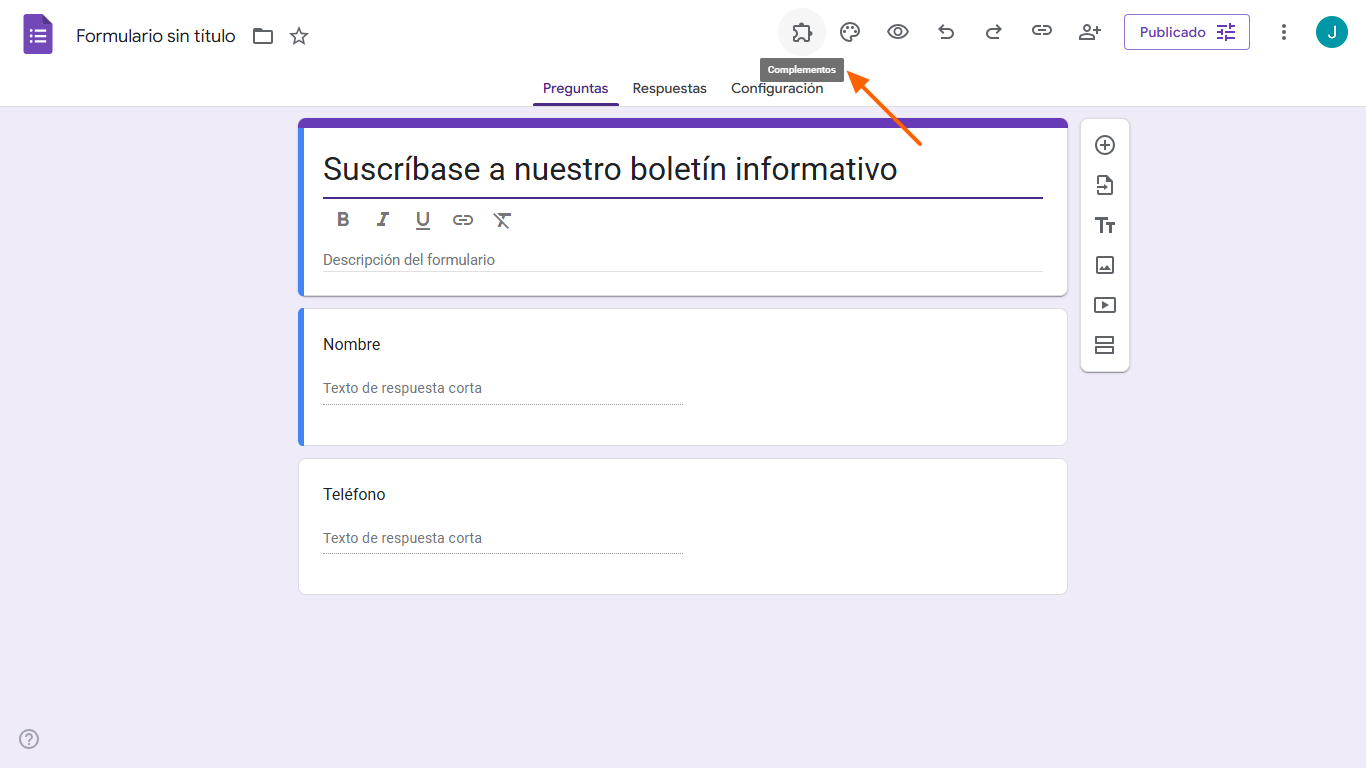Open the move to folder dialog

coord(262,35)
